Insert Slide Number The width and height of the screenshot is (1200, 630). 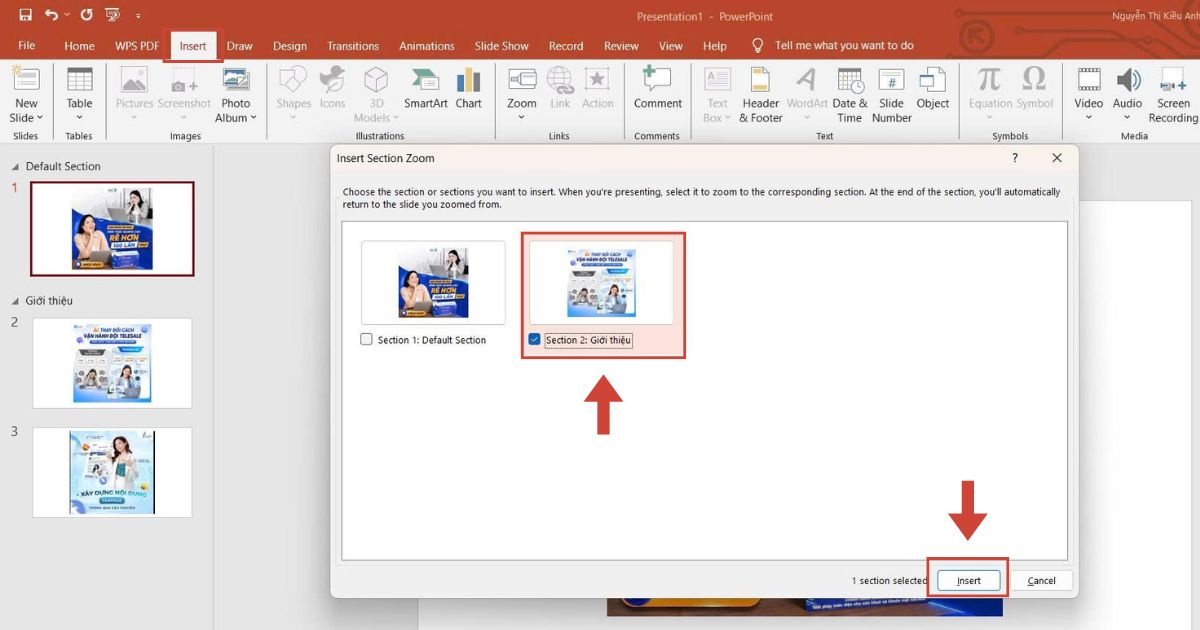891,95
